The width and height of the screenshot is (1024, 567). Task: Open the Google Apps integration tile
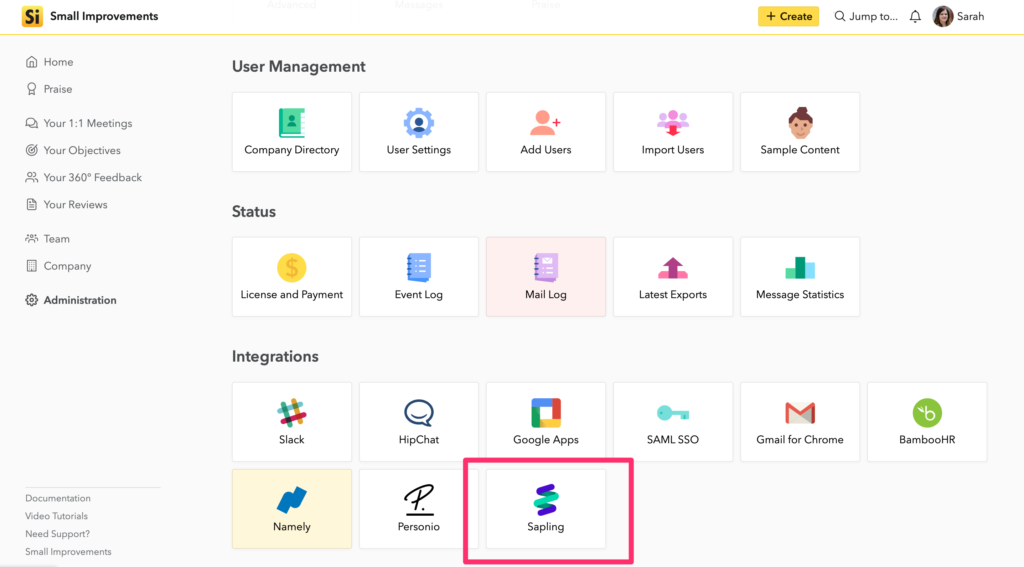545,422
